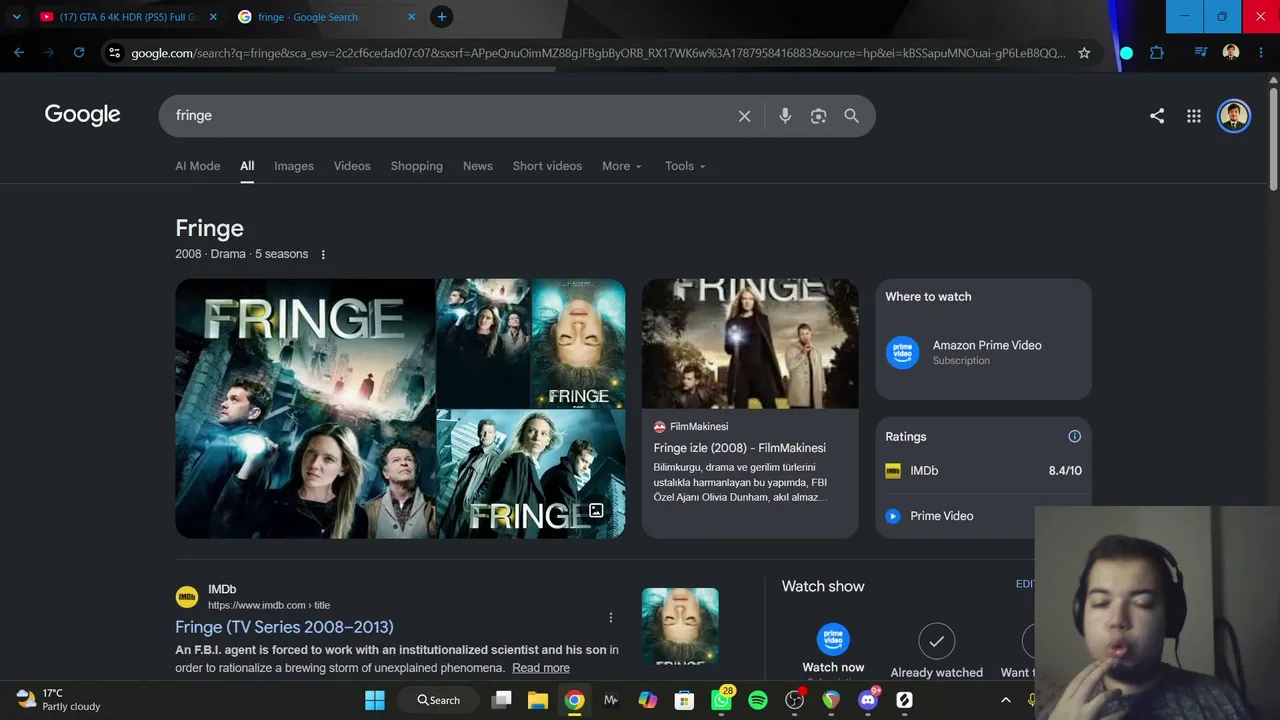The width and height of the screenshot is (1280, 720).
Task: Switch to Short videos tab
Action: click(547, 166)
